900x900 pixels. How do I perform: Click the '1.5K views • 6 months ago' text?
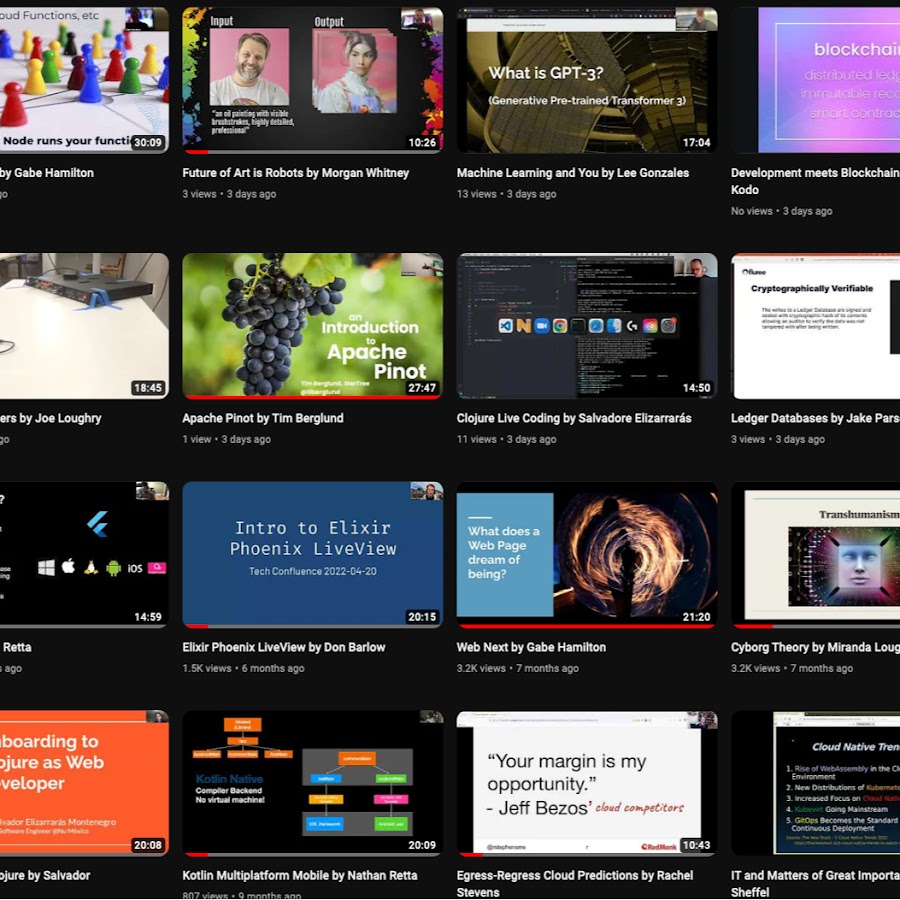coord(243,668)
